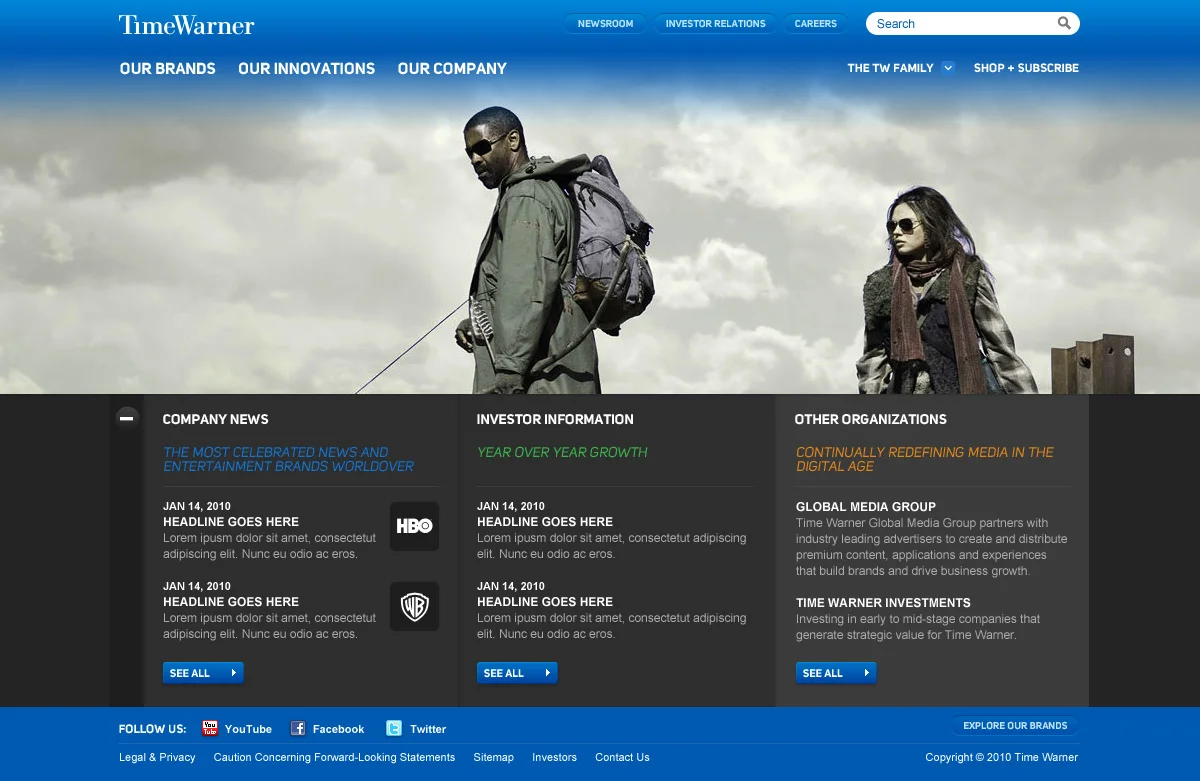Click the HBO logo thumbnail

[x=414, y=526]
